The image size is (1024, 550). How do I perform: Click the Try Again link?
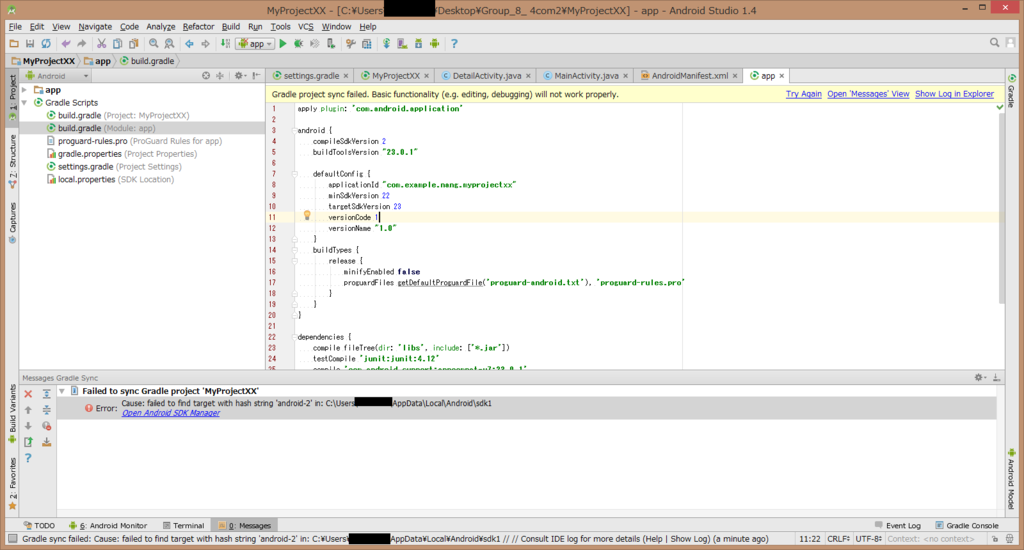tap(803, 94)
